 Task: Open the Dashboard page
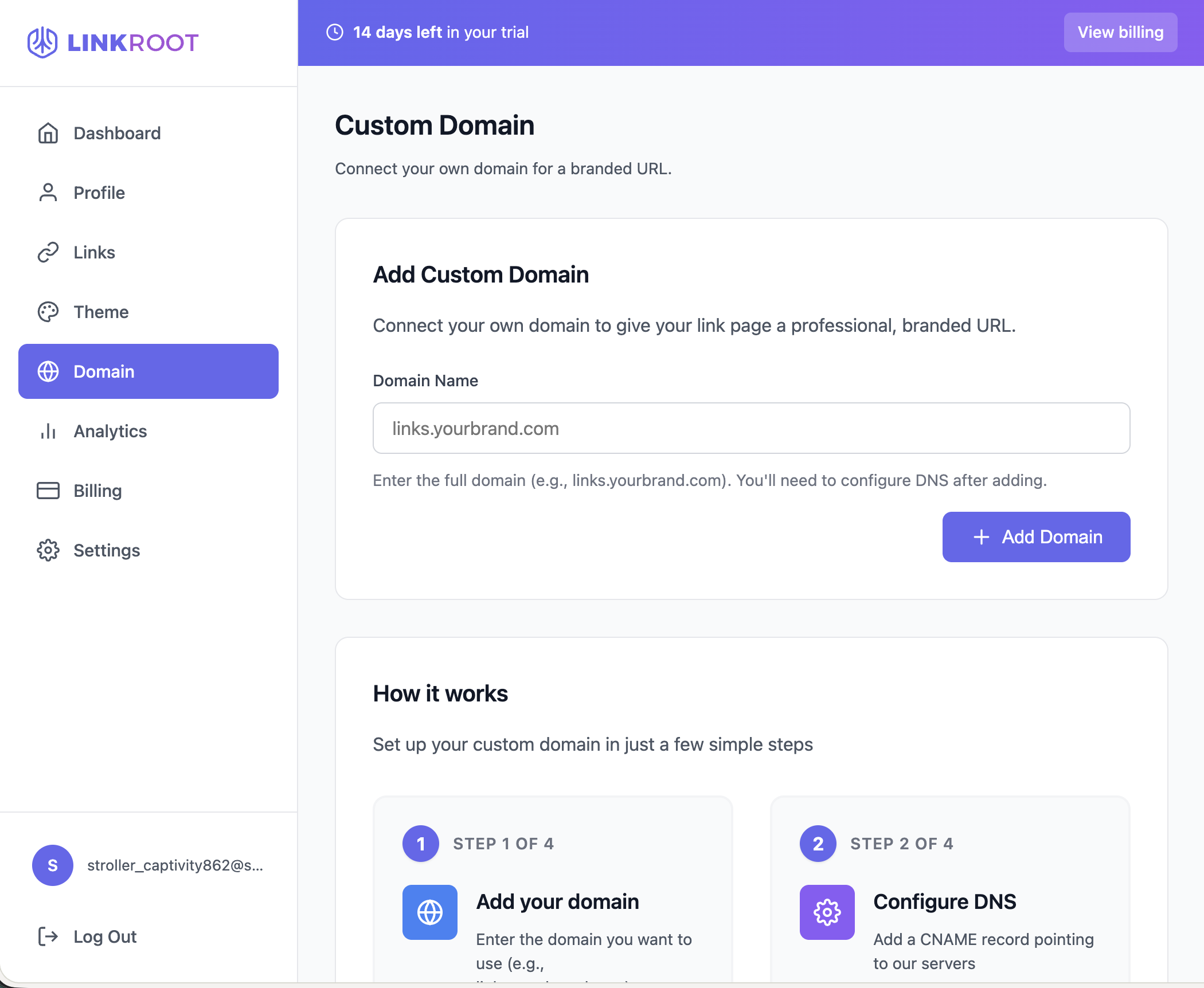point(148,133)
